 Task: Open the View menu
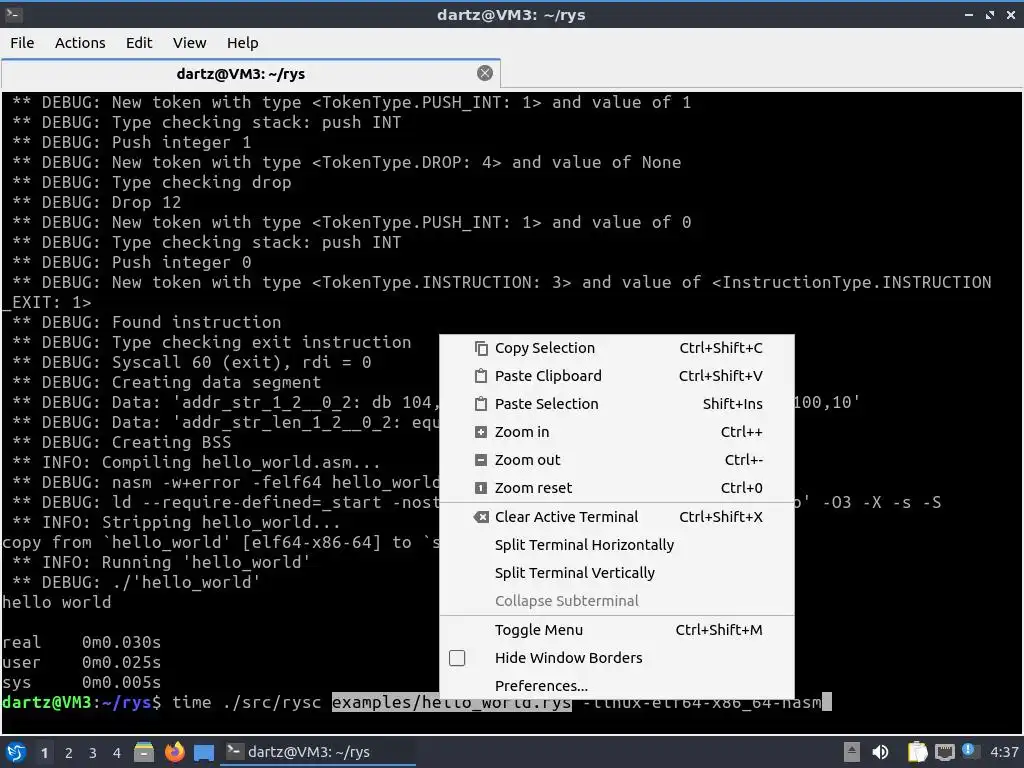pos(189,43)
